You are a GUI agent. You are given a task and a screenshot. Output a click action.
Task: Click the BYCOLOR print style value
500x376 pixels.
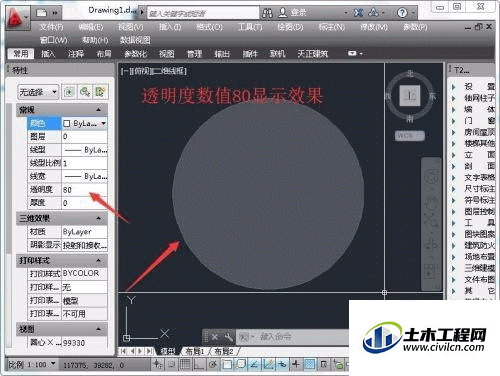coord(85,273)
